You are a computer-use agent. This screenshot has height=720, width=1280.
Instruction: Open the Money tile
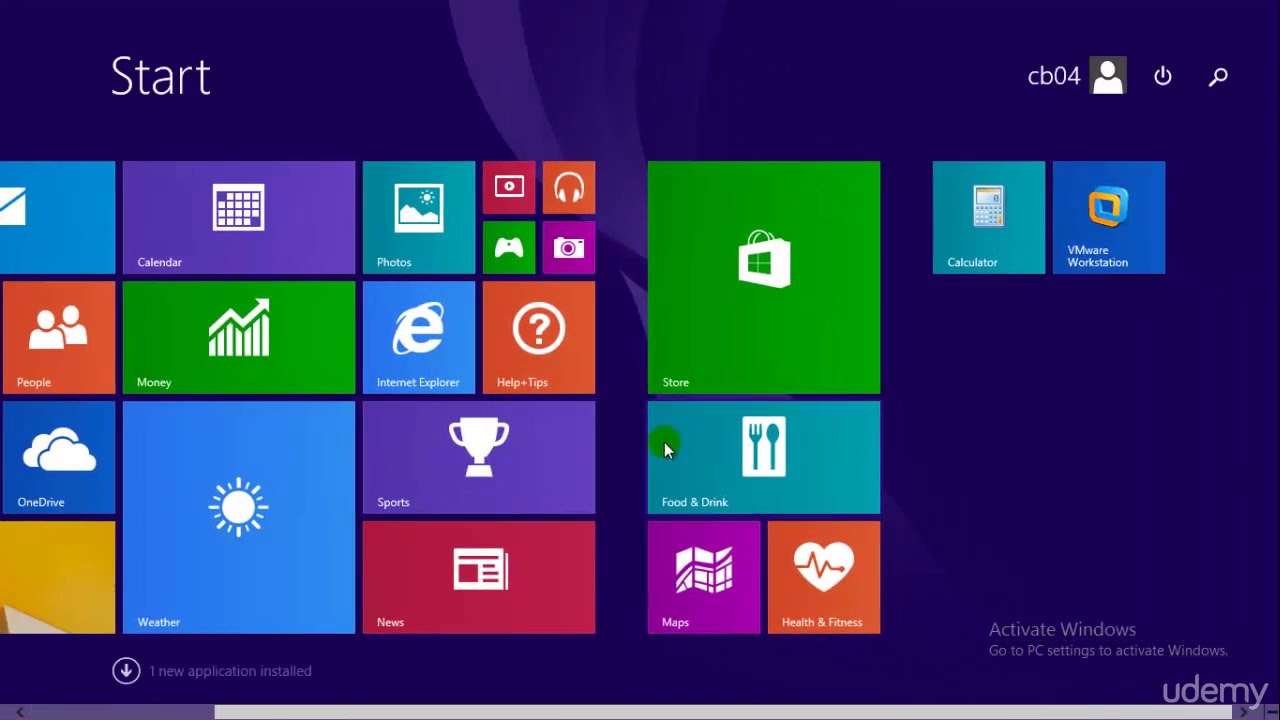click(239, 337)
